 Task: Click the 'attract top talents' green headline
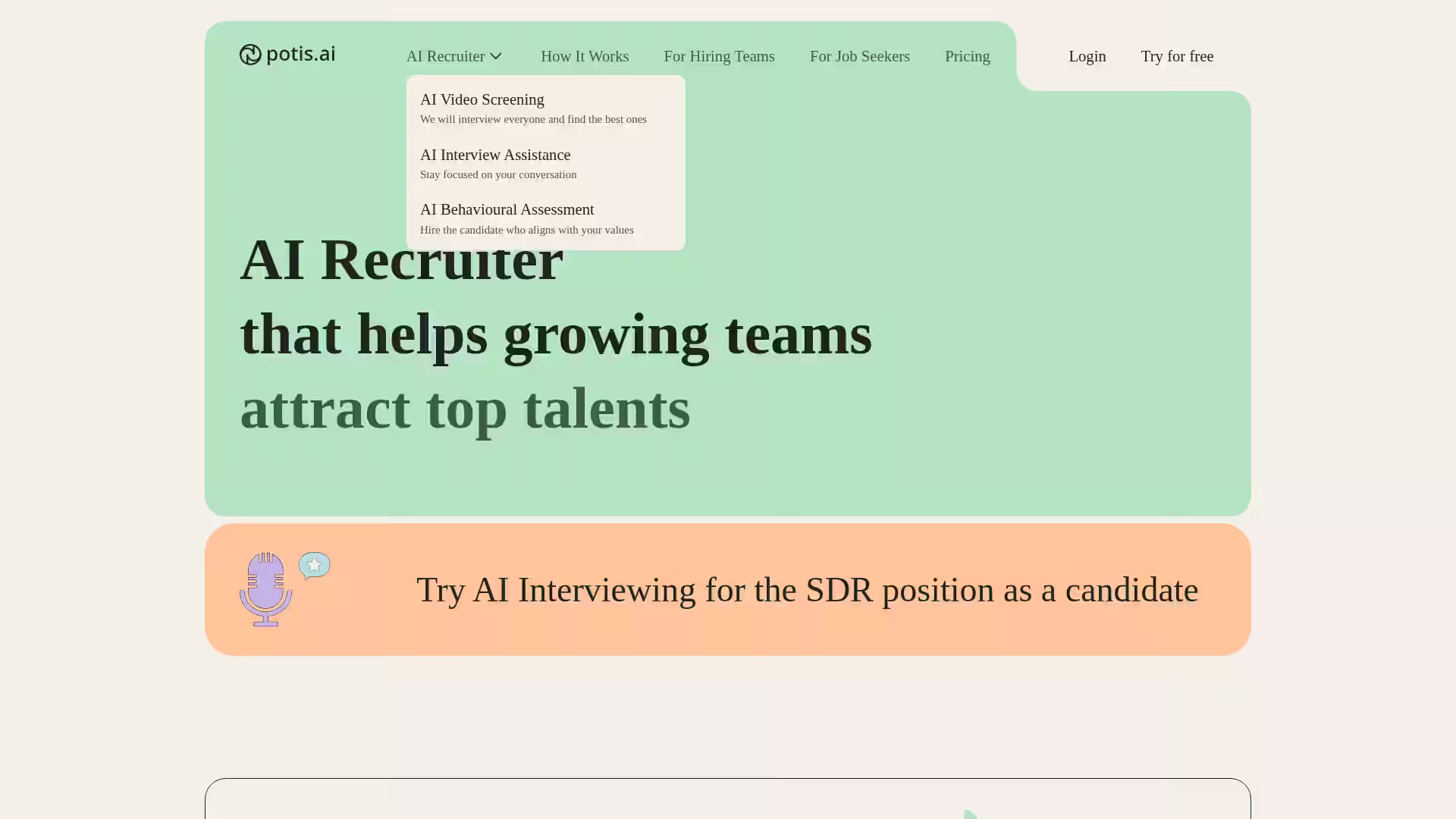point(465,409)
